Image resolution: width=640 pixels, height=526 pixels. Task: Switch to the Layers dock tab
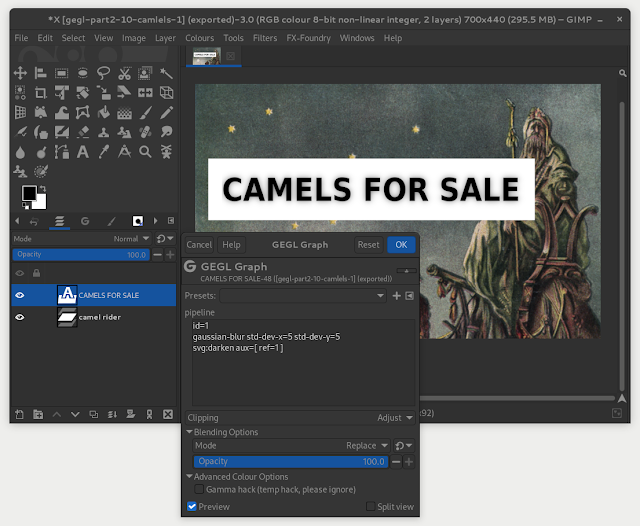click(60, 221)
